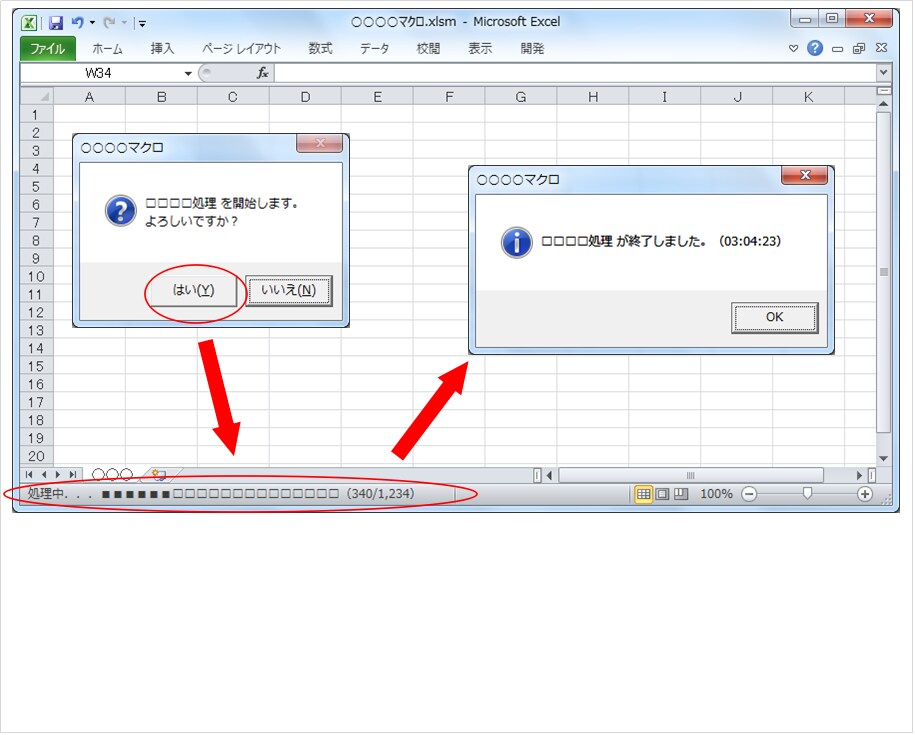Click the 100% zoom level label
This screenshot has width=915, height=735.
716,495
